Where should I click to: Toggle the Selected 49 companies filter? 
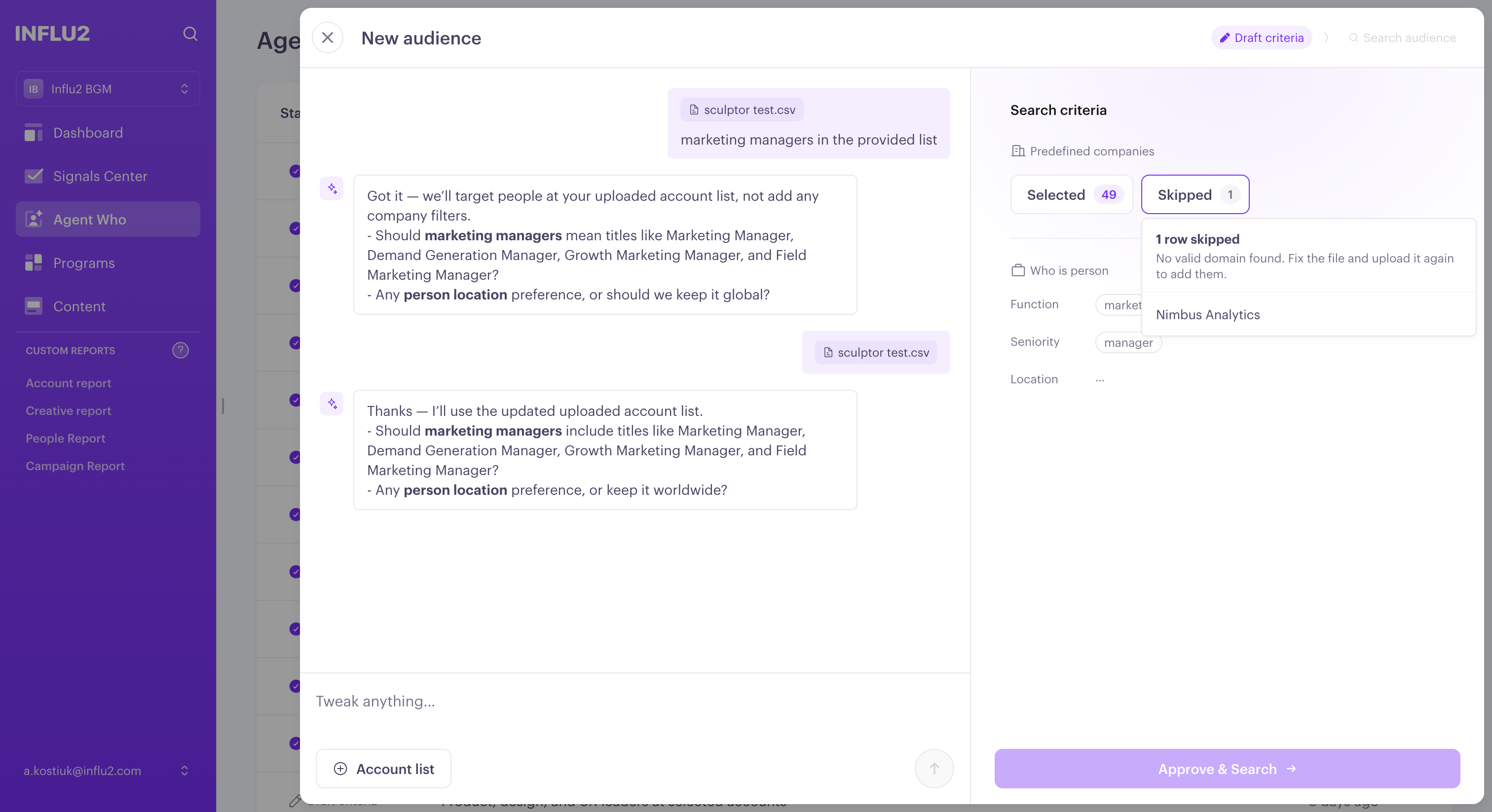click(x=1071, y=194)
